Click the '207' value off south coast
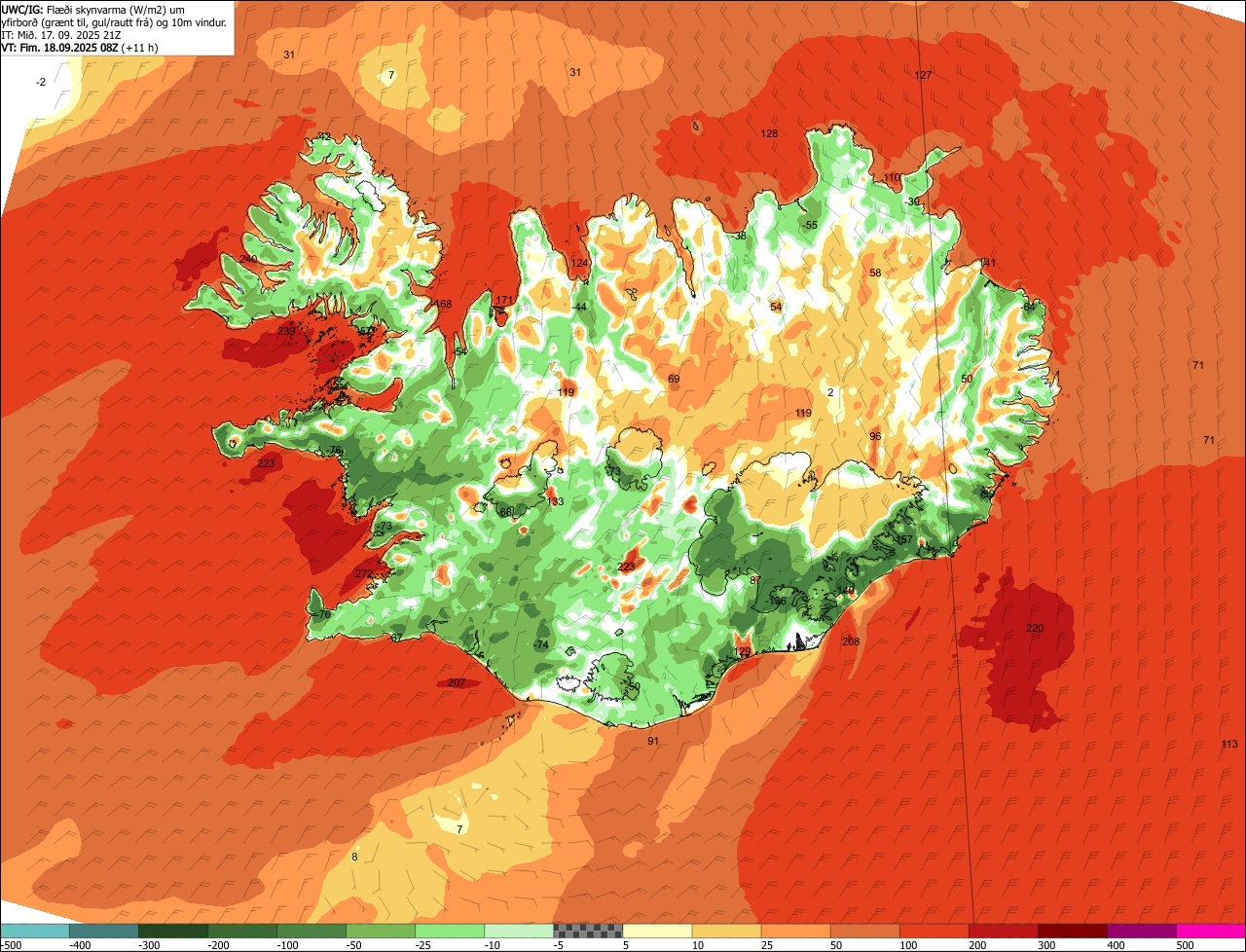 click(x=457, y=682)
